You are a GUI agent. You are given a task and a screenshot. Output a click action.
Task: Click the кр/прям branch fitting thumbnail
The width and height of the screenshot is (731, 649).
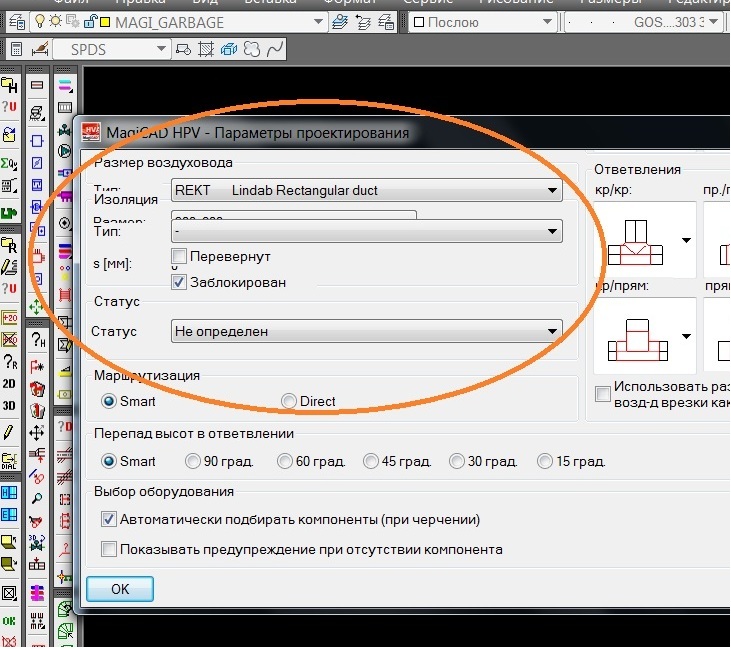tap(637, 340)
